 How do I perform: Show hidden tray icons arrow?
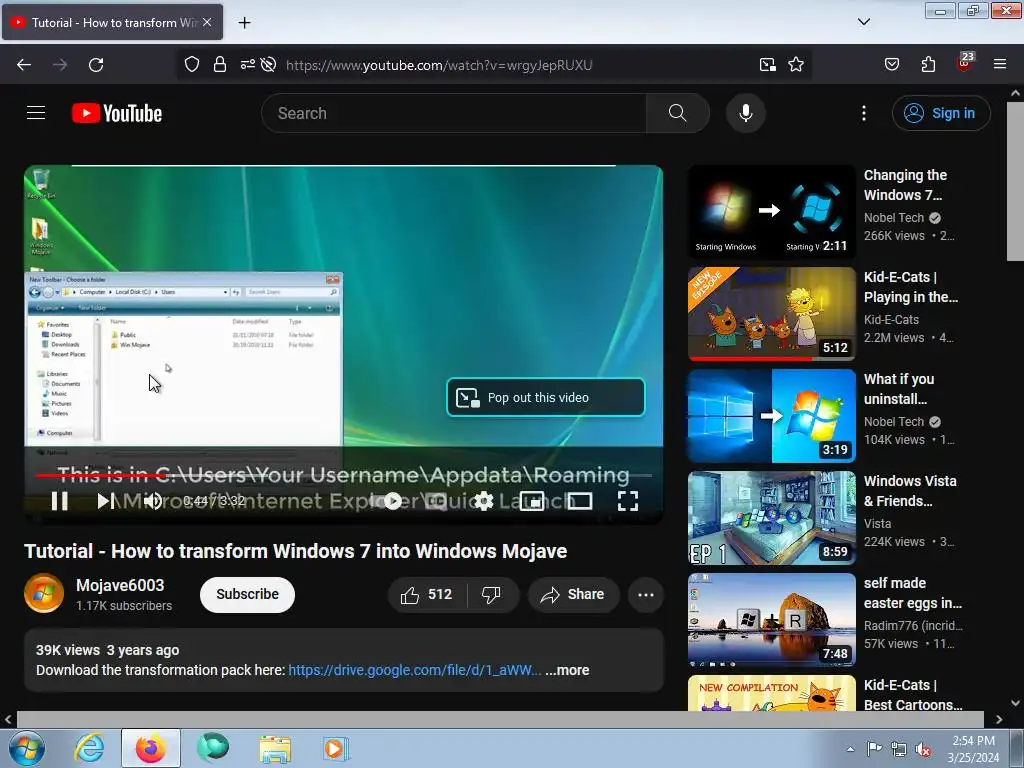[850, 749]
